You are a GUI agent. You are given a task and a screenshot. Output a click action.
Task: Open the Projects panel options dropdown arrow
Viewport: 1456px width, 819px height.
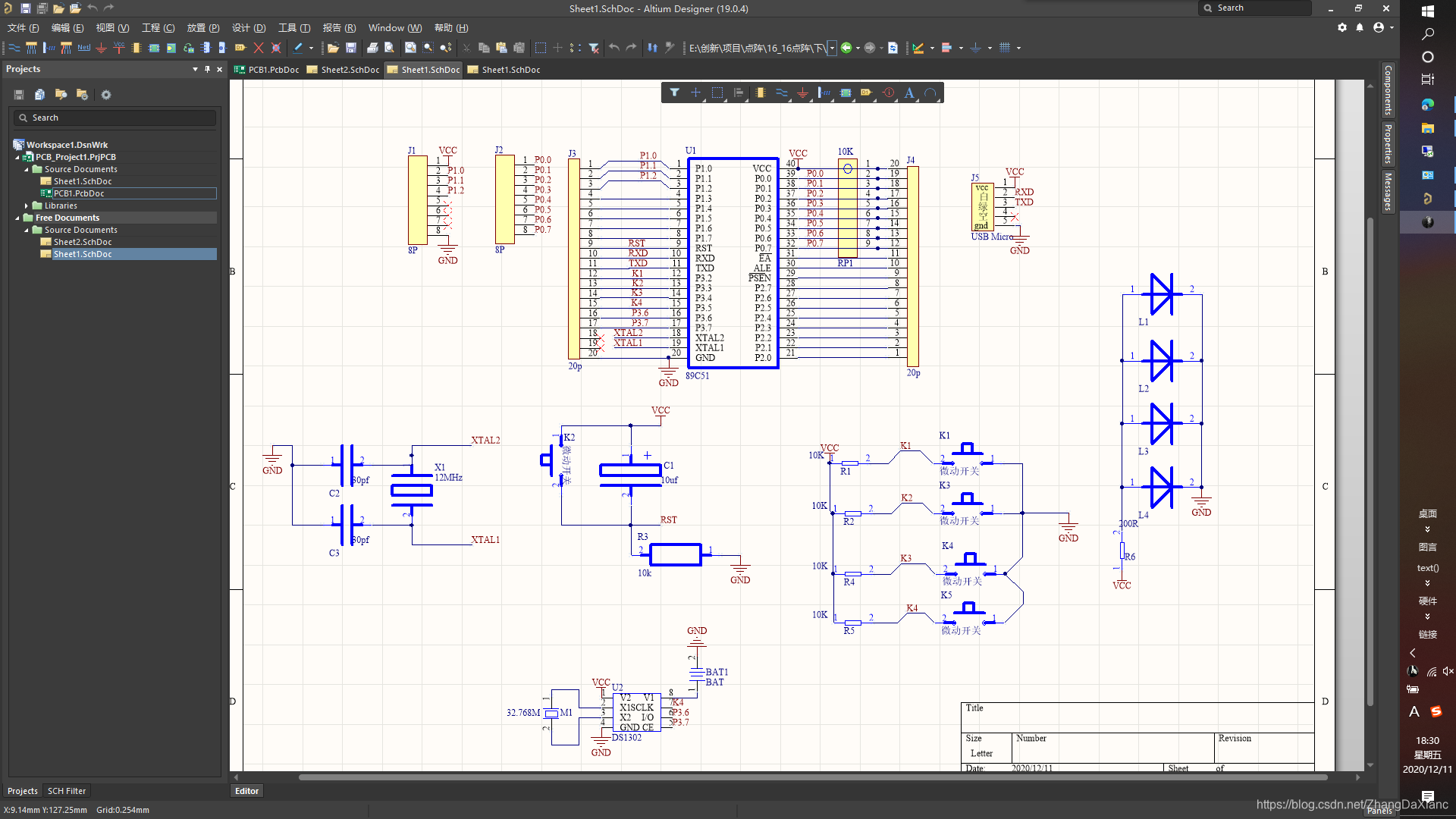coord(195,69)
